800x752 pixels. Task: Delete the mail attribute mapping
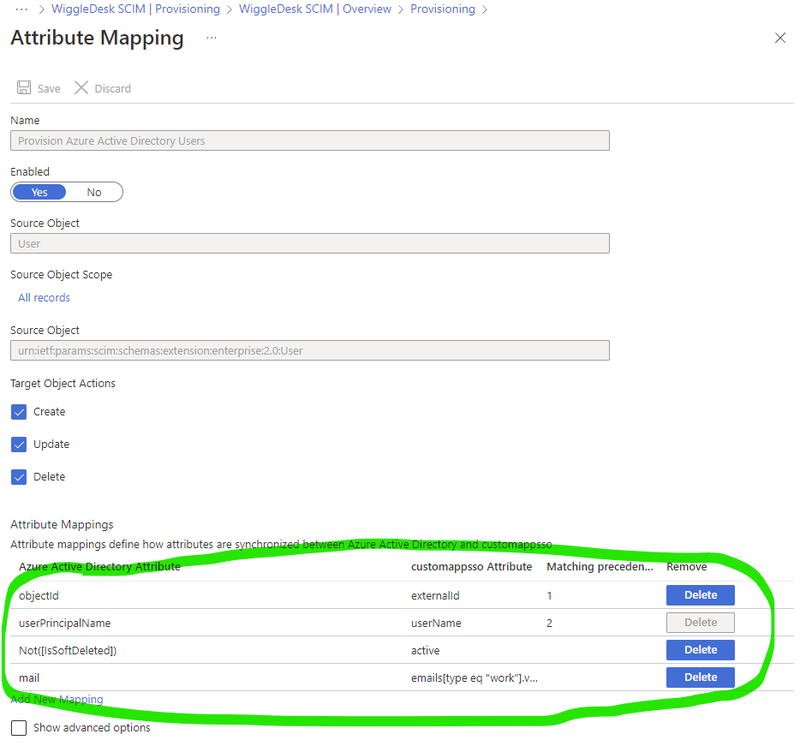(x=699, y=677)
